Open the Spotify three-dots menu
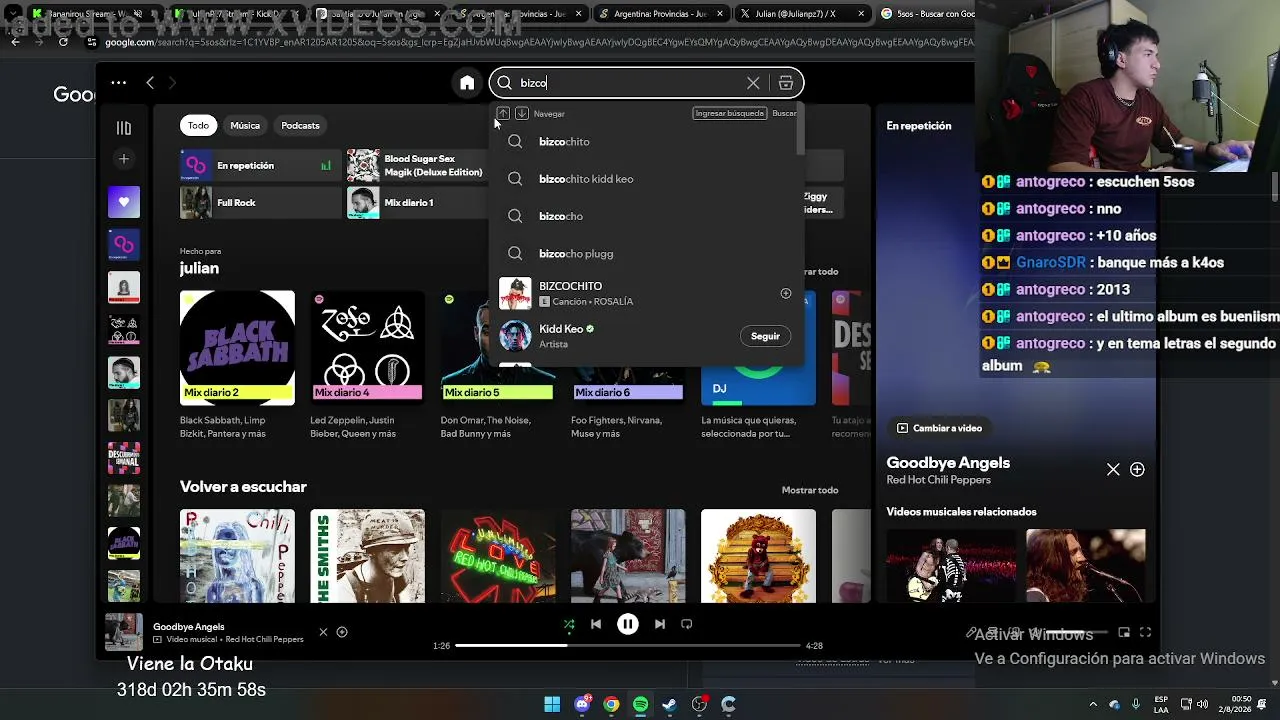The width and height of the screenshot is (1280, 720). coord(118,83)
